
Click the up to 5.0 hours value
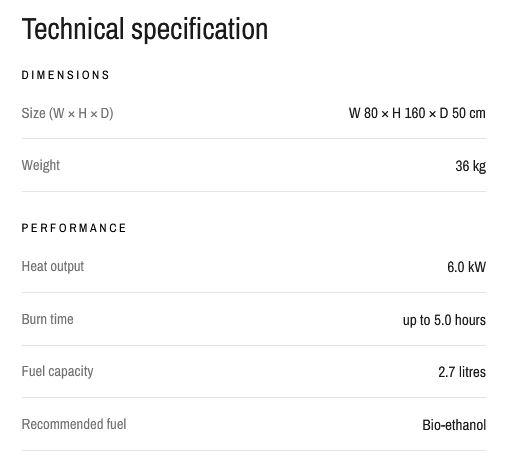click(444, 320)
